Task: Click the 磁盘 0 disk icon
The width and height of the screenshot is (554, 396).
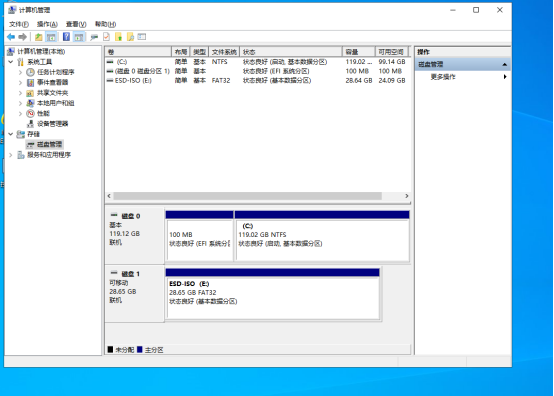Action: pos(114,215)
